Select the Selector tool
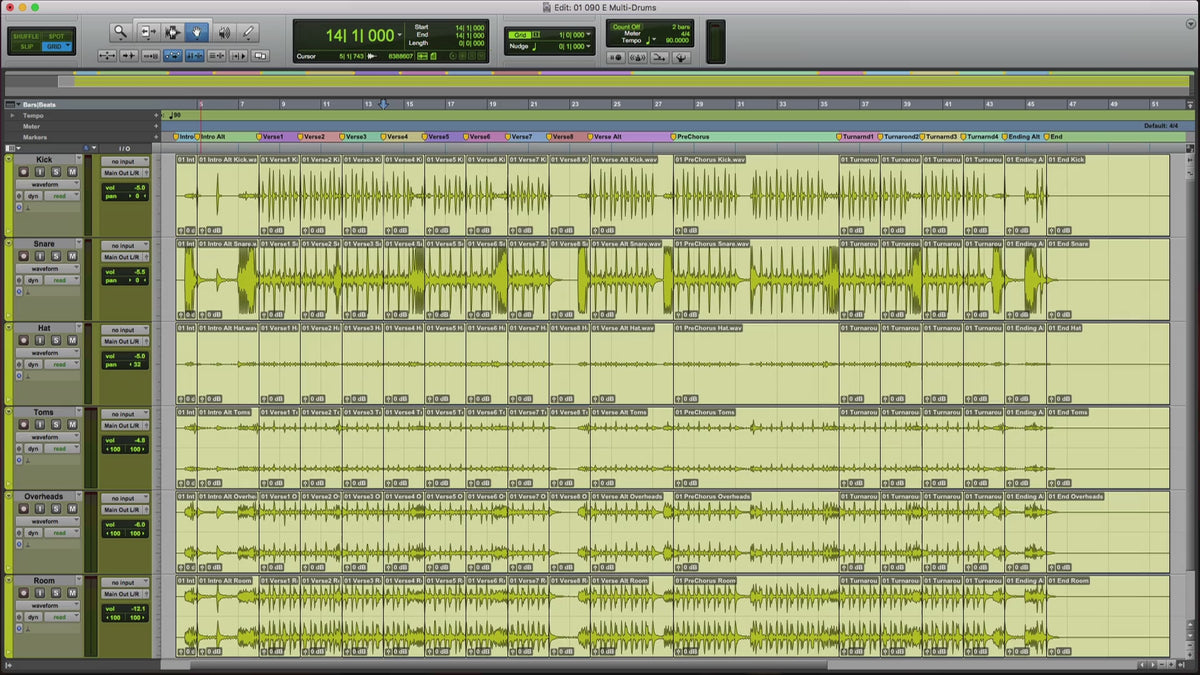The image size is (1200, 675). pyautogui.click(x=172, y=32)
